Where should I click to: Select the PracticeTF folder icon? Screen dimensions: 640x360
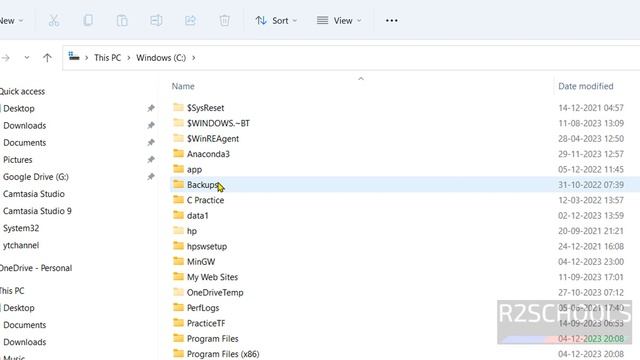tap(178, 323)
